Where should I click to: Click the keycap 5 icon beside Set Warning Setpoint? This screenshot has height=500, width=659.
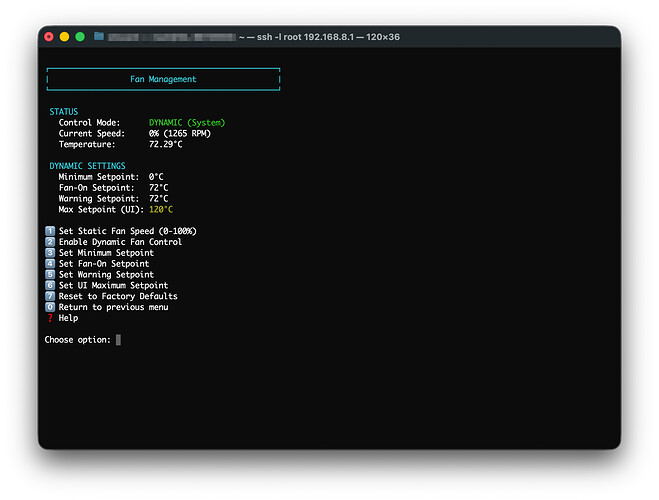coord(49,275)
